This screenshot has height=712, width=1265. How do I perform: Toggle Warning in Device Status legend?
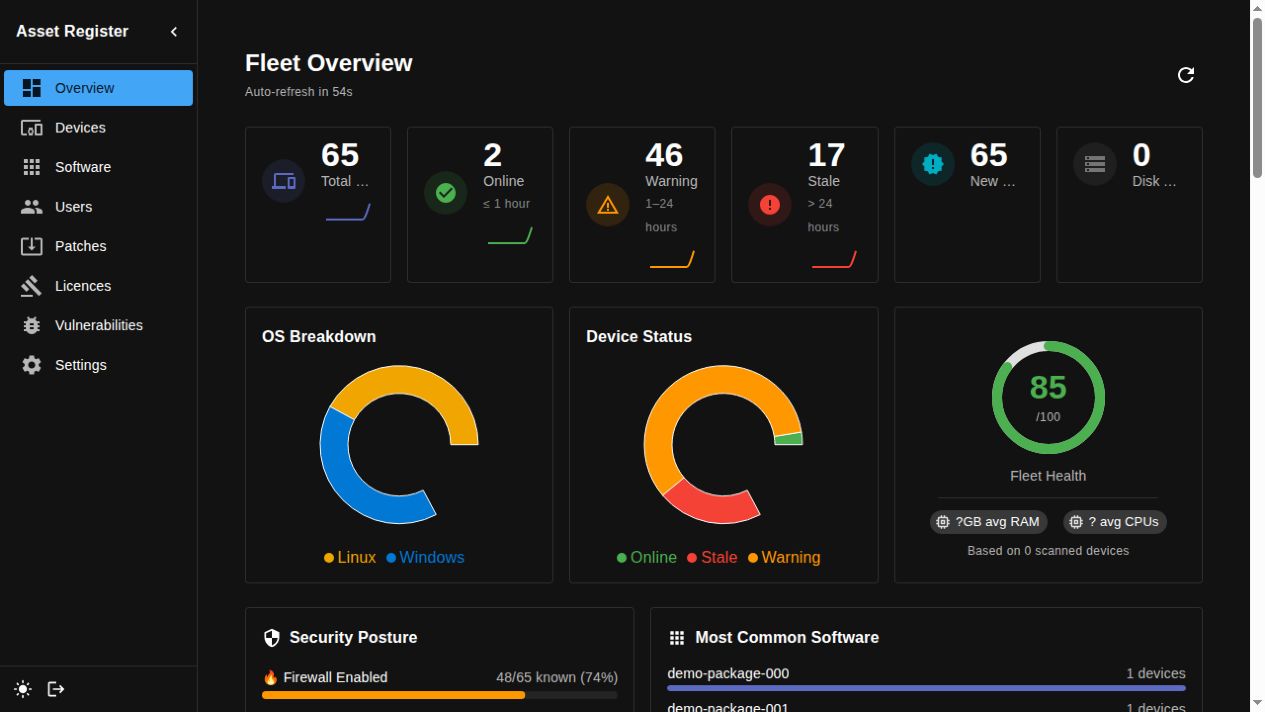(784, 558)
